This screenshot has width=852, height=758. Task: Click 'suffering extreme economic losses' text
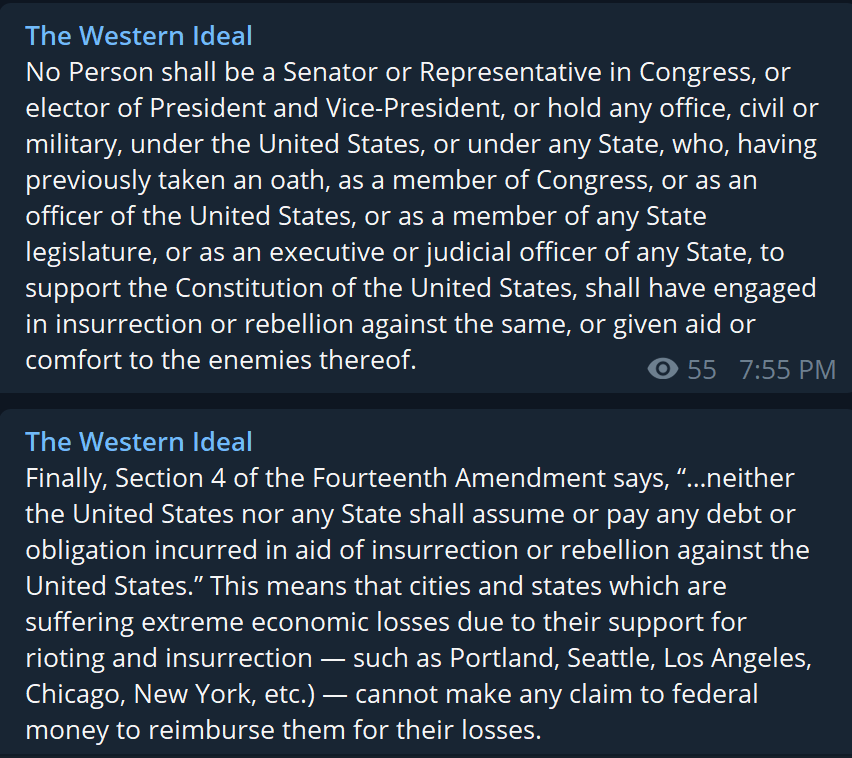237,622
